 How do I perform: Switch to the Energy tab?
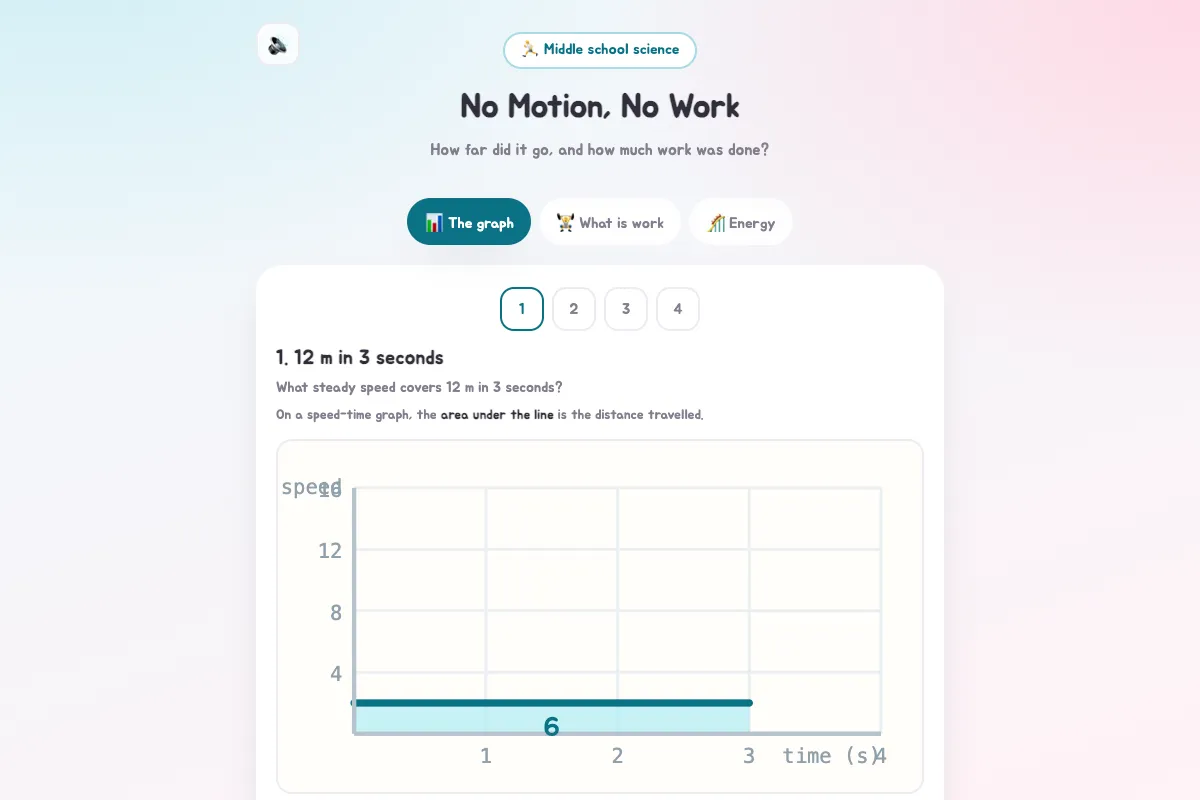[x=741, y=222]
